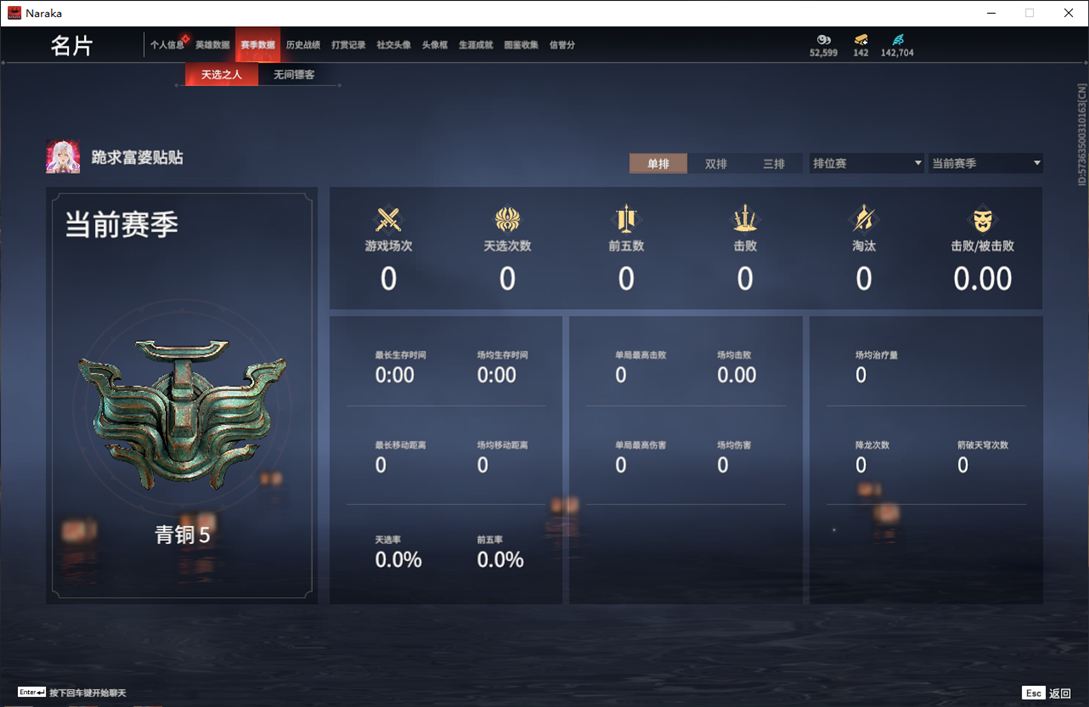
Task: Open the 赛季数据 tab
Action: click(x=258, y=44)
